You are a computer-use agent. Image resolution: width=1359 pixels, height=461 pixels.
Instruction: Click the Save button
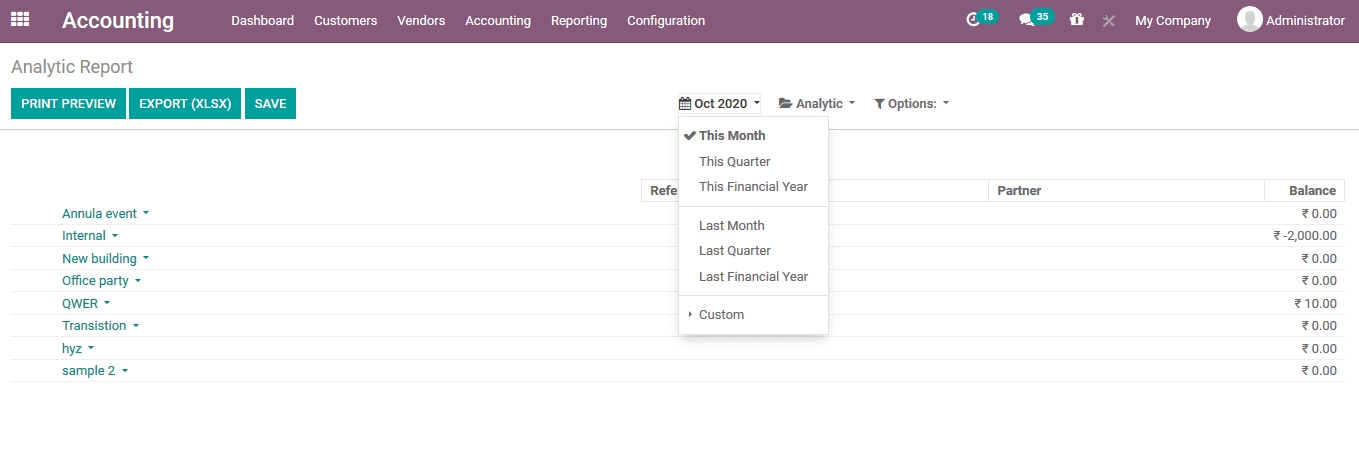click(x=270, y=104)
